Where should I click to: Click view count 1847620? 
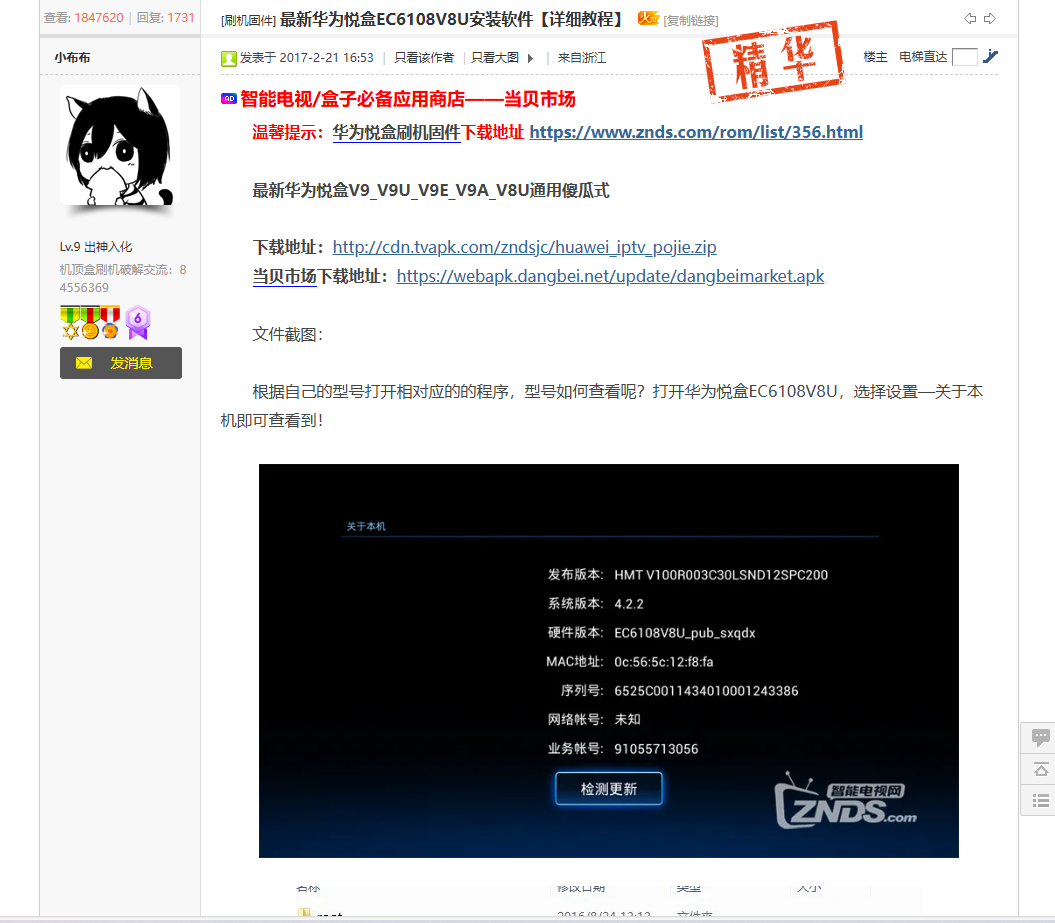[x=99, y=18]
